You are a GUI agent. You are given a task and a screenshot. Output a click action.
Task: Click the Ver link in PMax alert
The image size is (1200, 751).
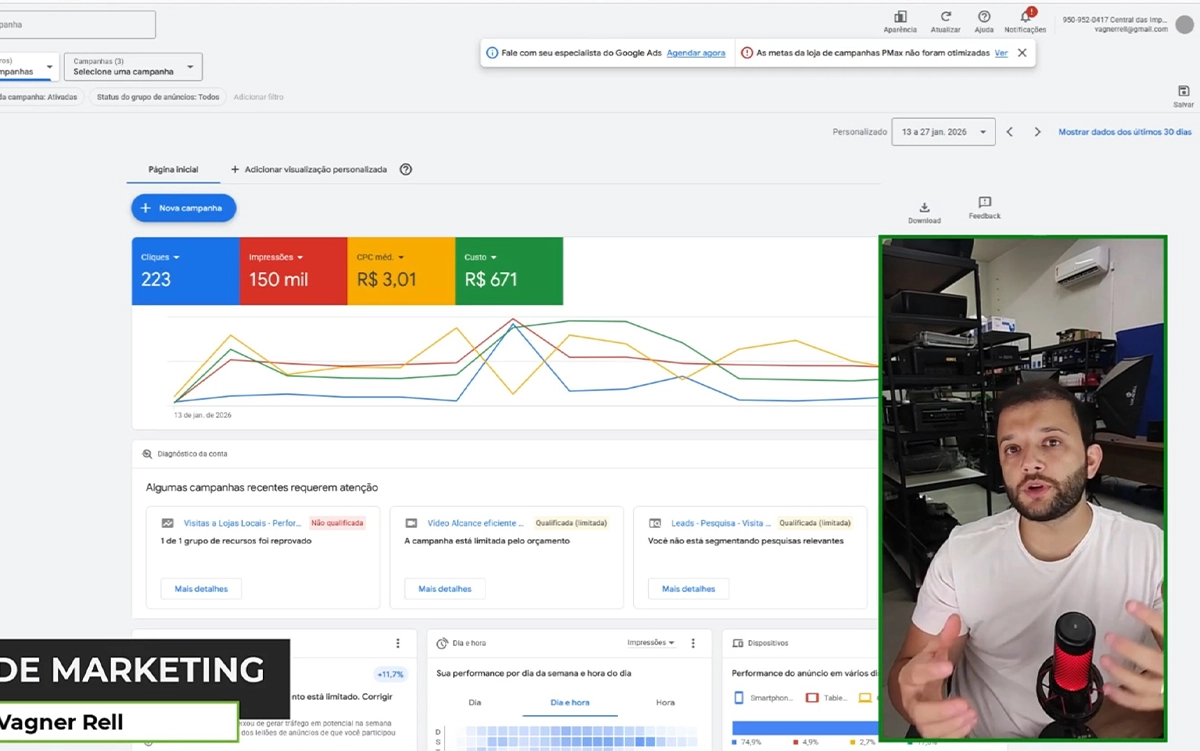pos(1001,53)
